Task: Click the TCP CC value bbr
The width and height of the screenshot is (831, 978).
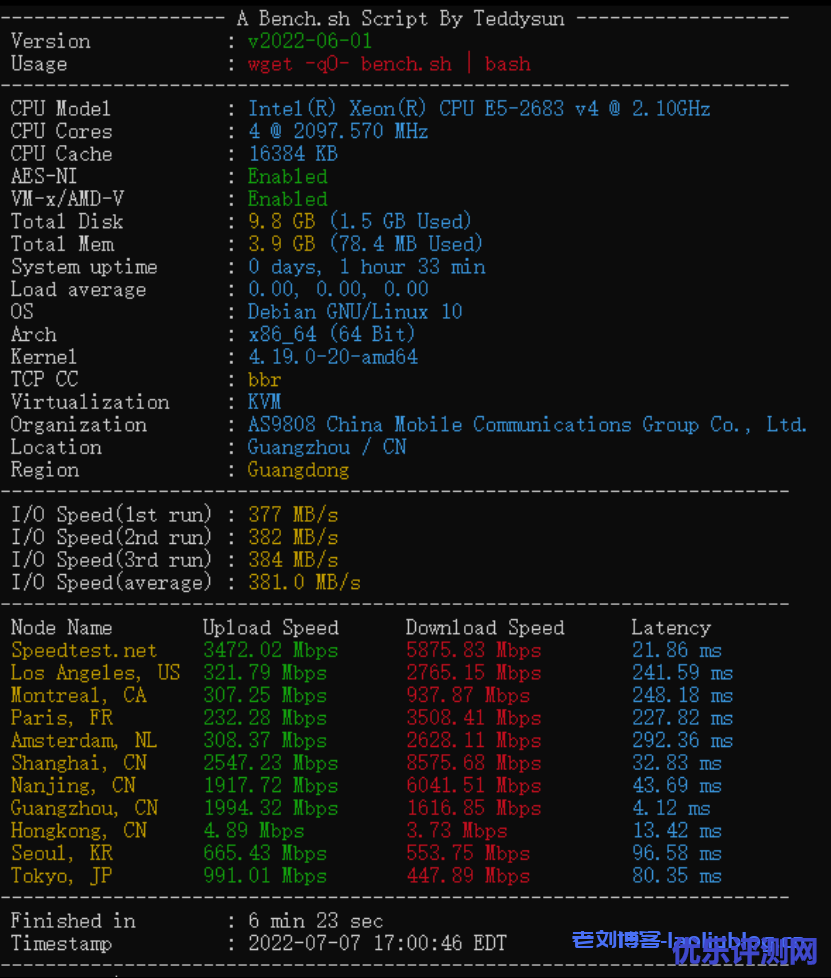Action: [x=264, y=380]
